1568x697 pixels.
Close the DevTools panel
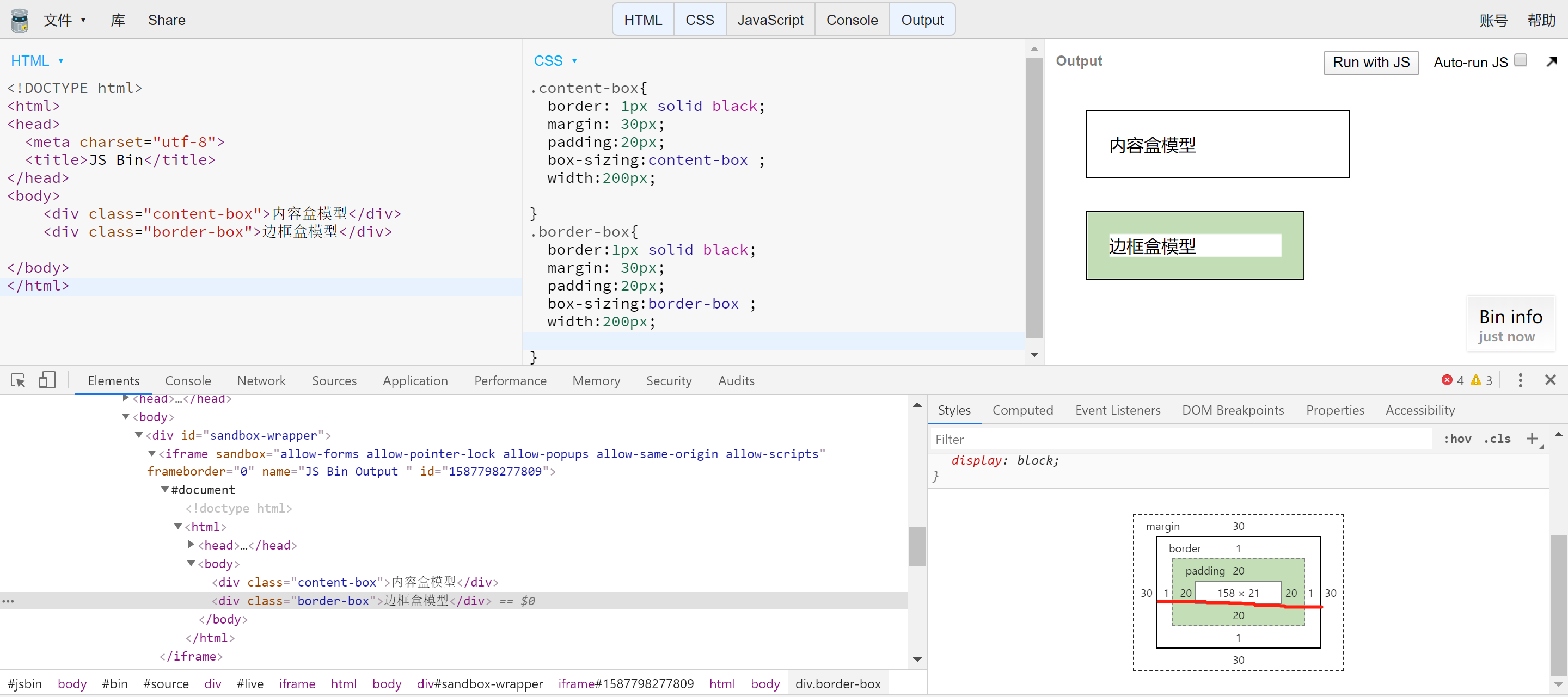point(1551,380)
